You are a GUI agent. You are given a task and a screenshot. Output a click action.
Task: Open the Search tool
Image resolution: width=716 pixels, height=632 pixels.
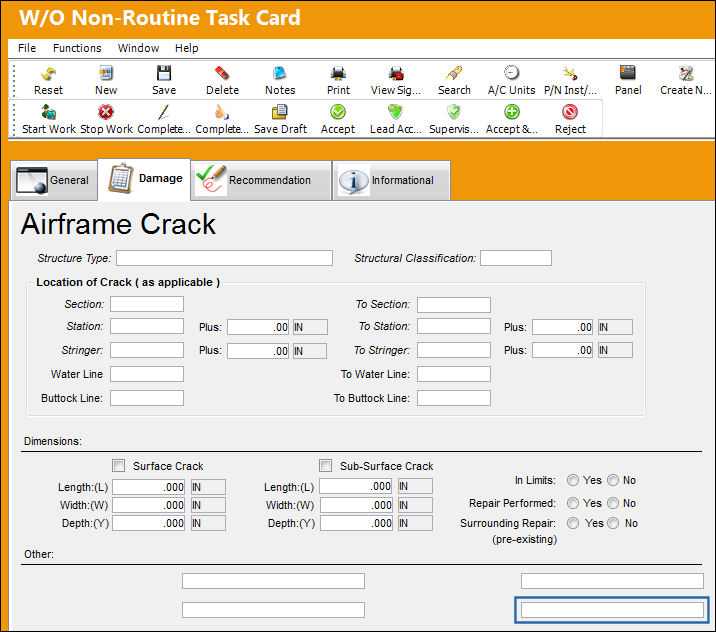(x=454, y=74)
